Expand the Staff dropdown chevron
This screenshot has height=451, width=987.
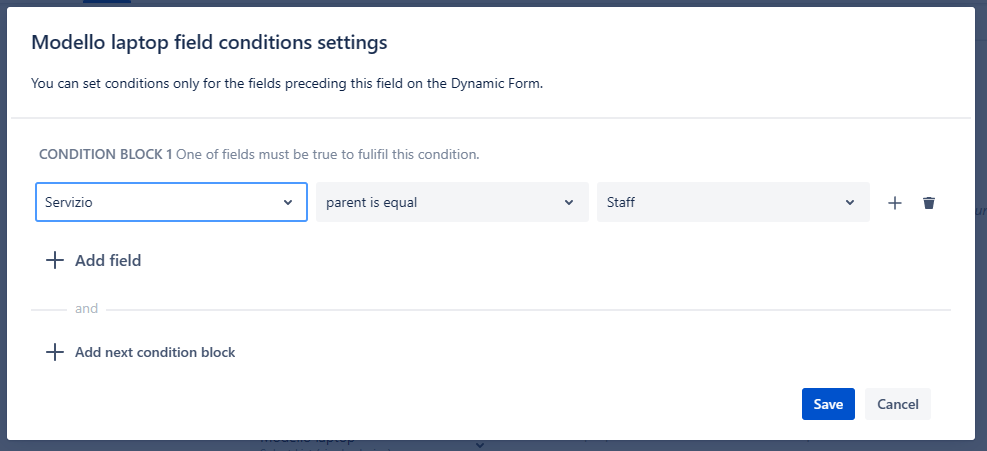(850, 202)
